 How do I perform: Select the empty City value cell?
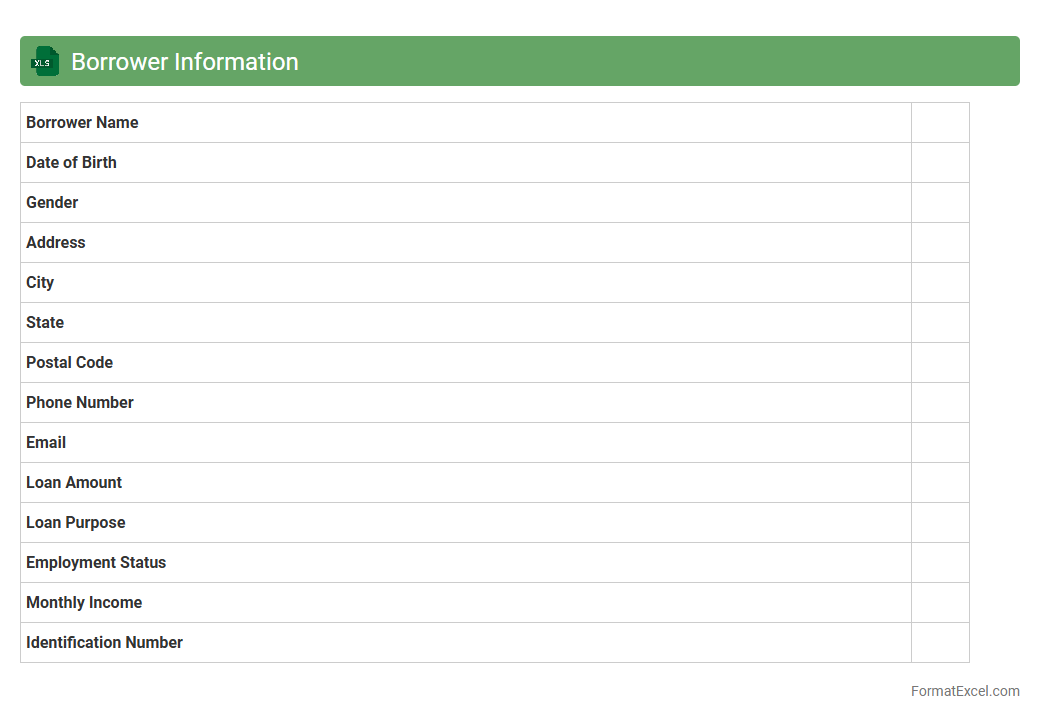point(940,283)
